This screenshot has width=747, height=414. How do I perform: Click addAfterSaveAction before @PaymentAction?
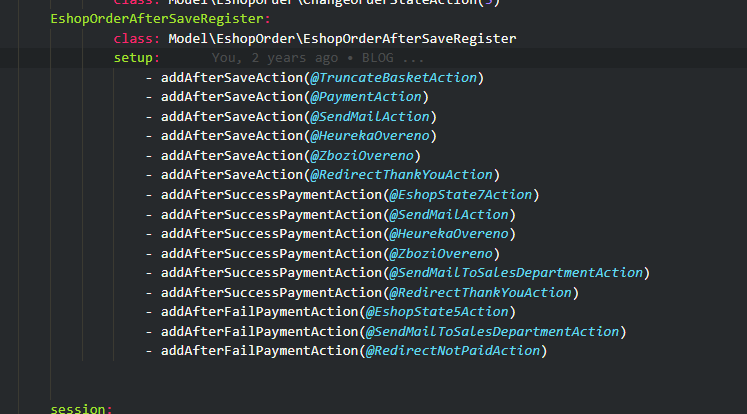[232, 97]
